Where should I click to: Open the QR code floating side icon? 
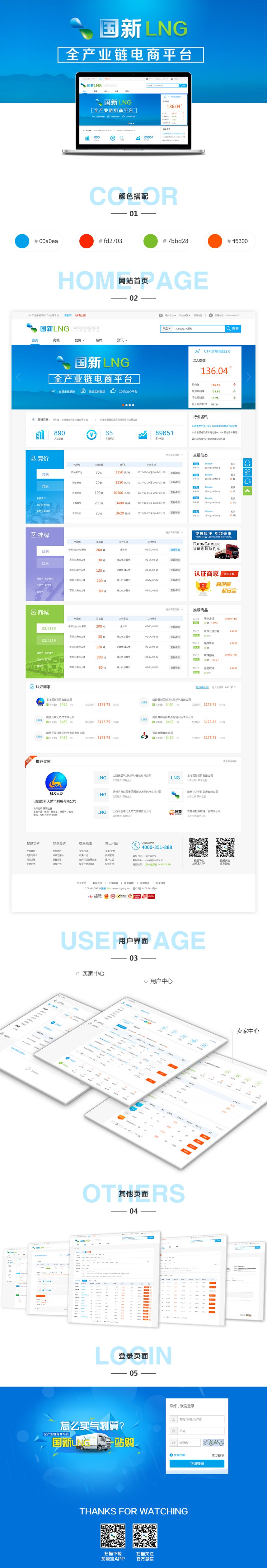tap(247, 472)
